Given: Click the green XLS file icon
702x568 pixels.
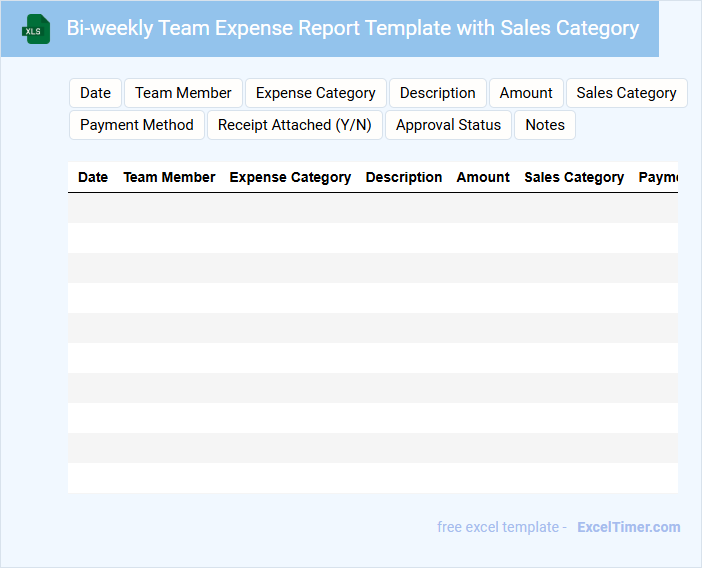Looking at the screenshot, I should pos(36,30).
